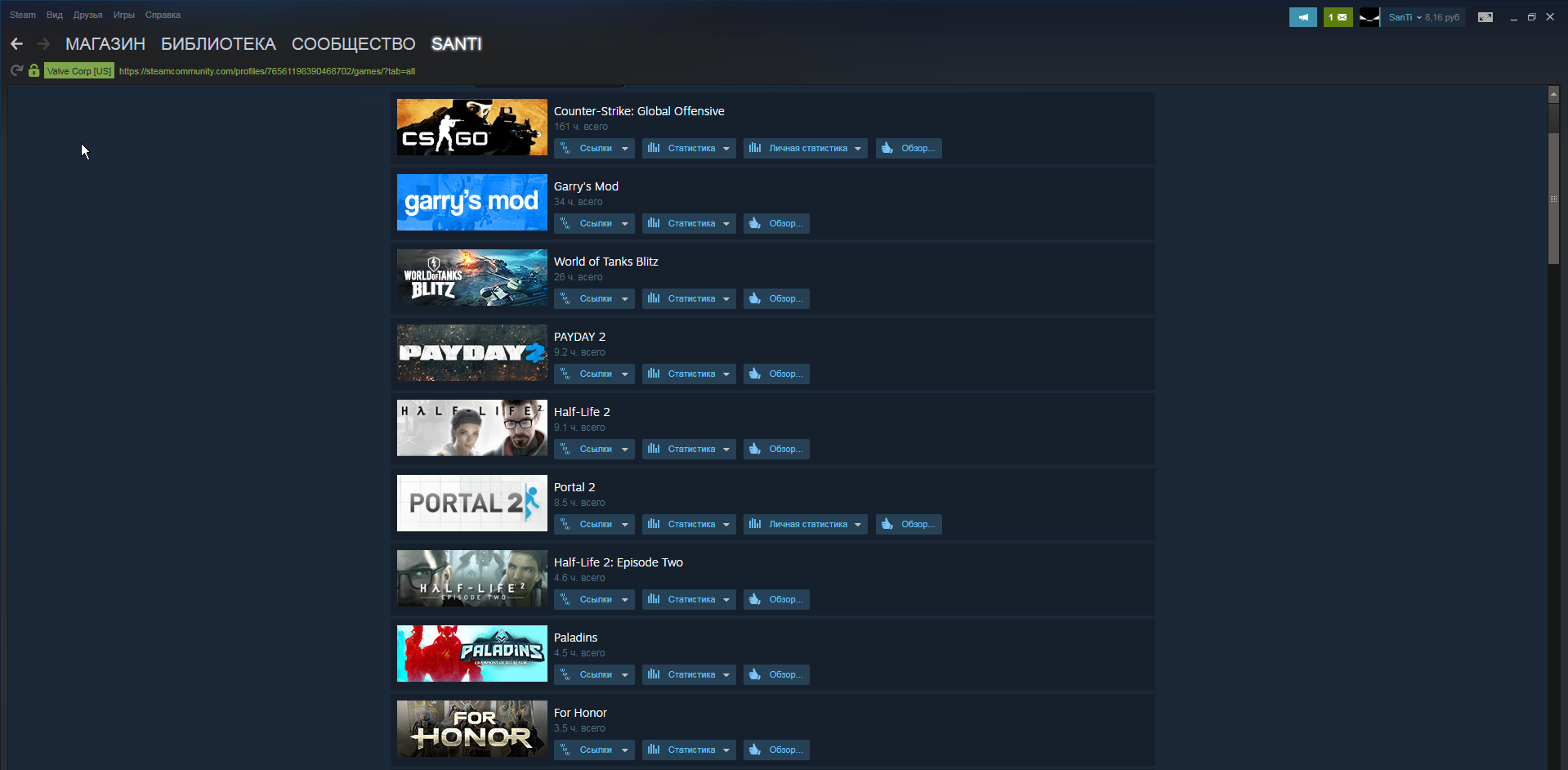
Task: Open the green inbox notification envelope
Action: pos(1338,17)
